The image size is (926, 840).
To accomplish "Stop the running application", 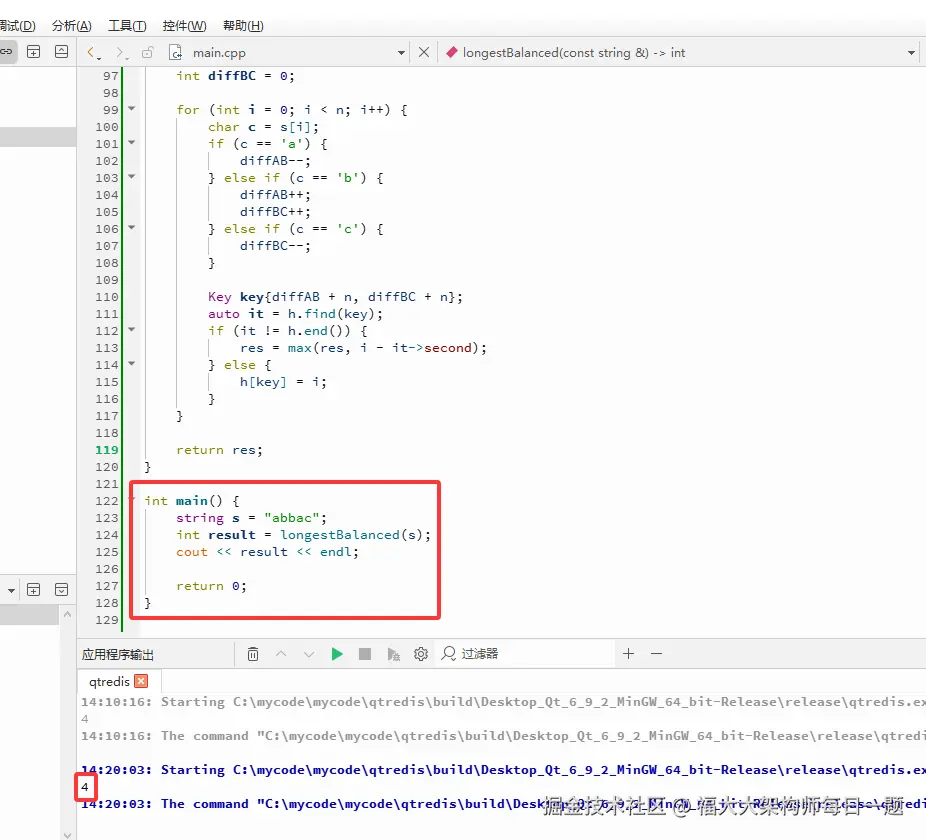I will point(365,654).
